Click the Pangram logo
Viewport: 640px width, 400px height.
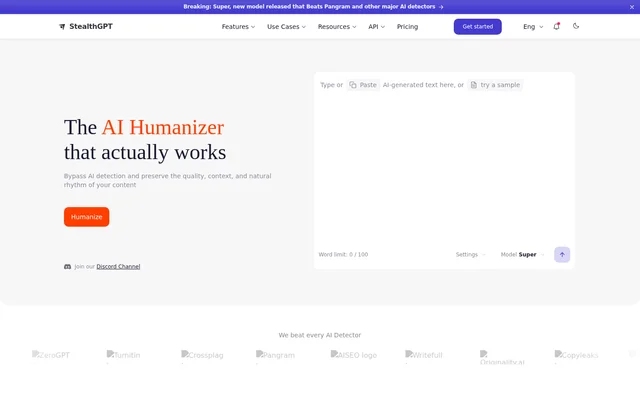point(276,355)
